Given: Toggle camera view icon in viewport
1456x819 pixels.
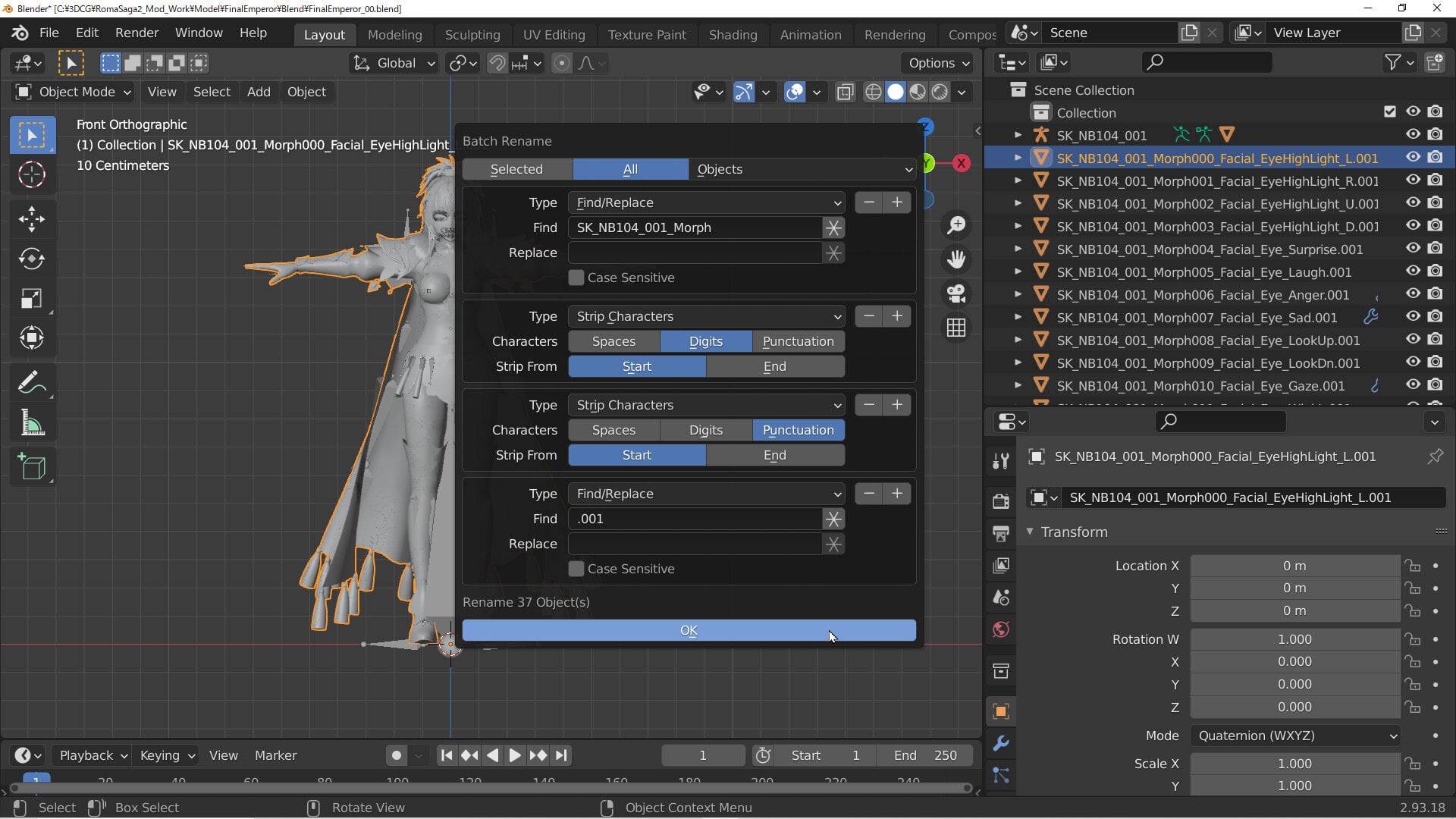Looking at the screenshot, I should 956,293.
